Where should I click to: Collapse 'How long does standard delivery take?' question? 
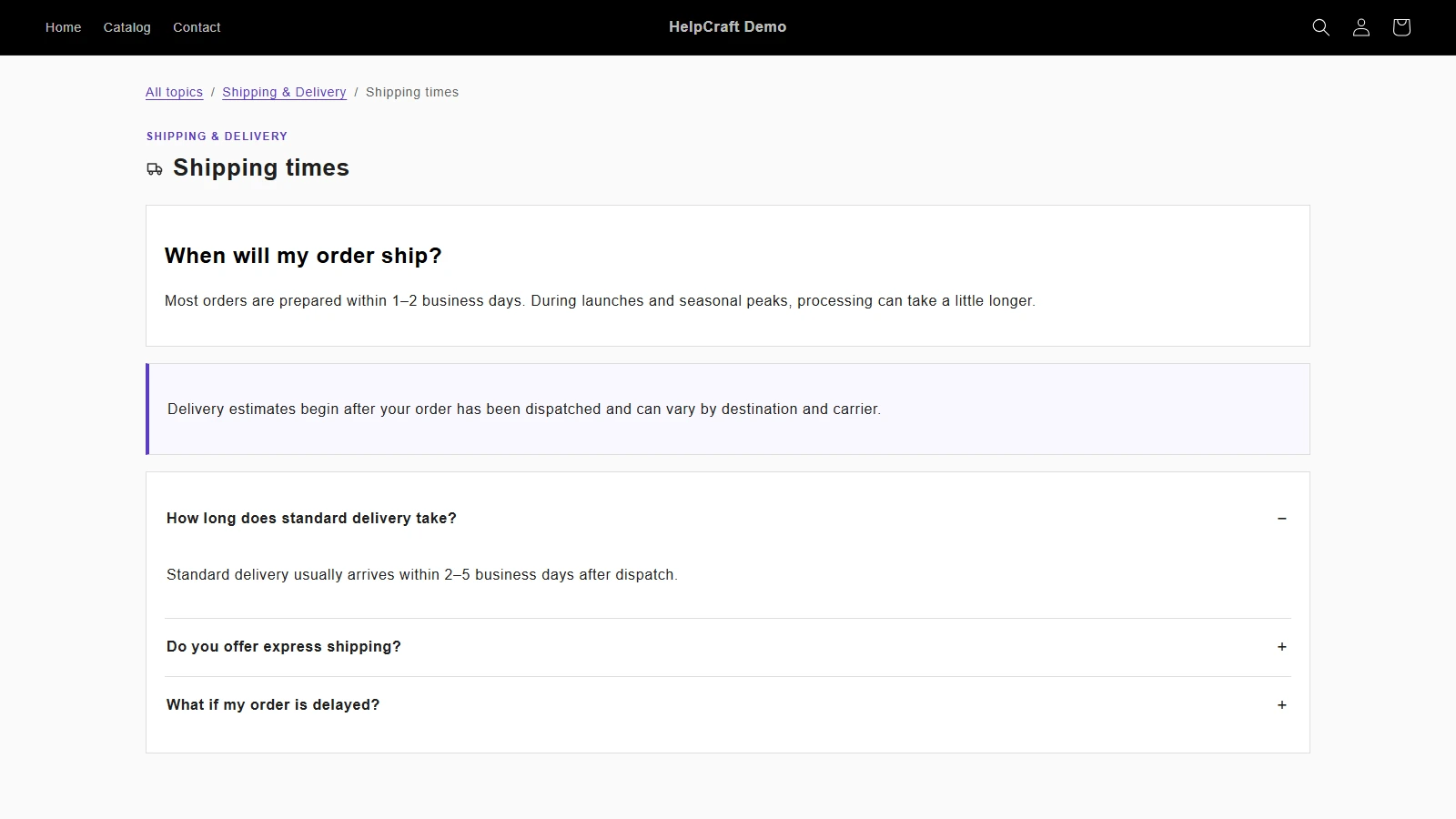(x=727, y=519)
